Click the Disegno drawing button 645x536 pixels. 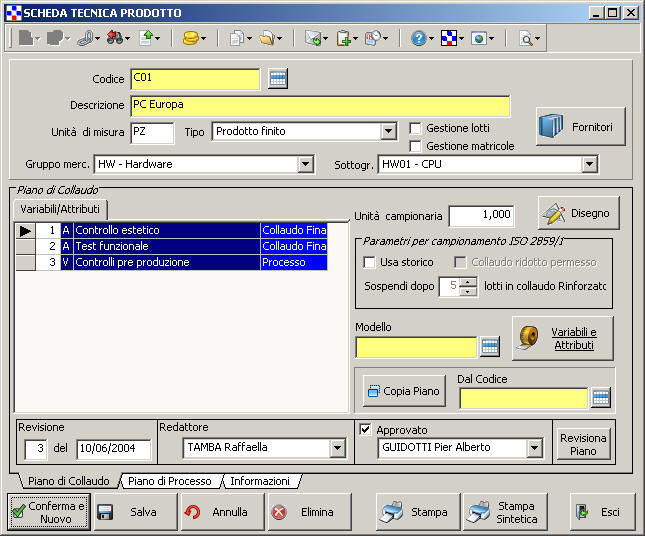[x=578, y=213]
